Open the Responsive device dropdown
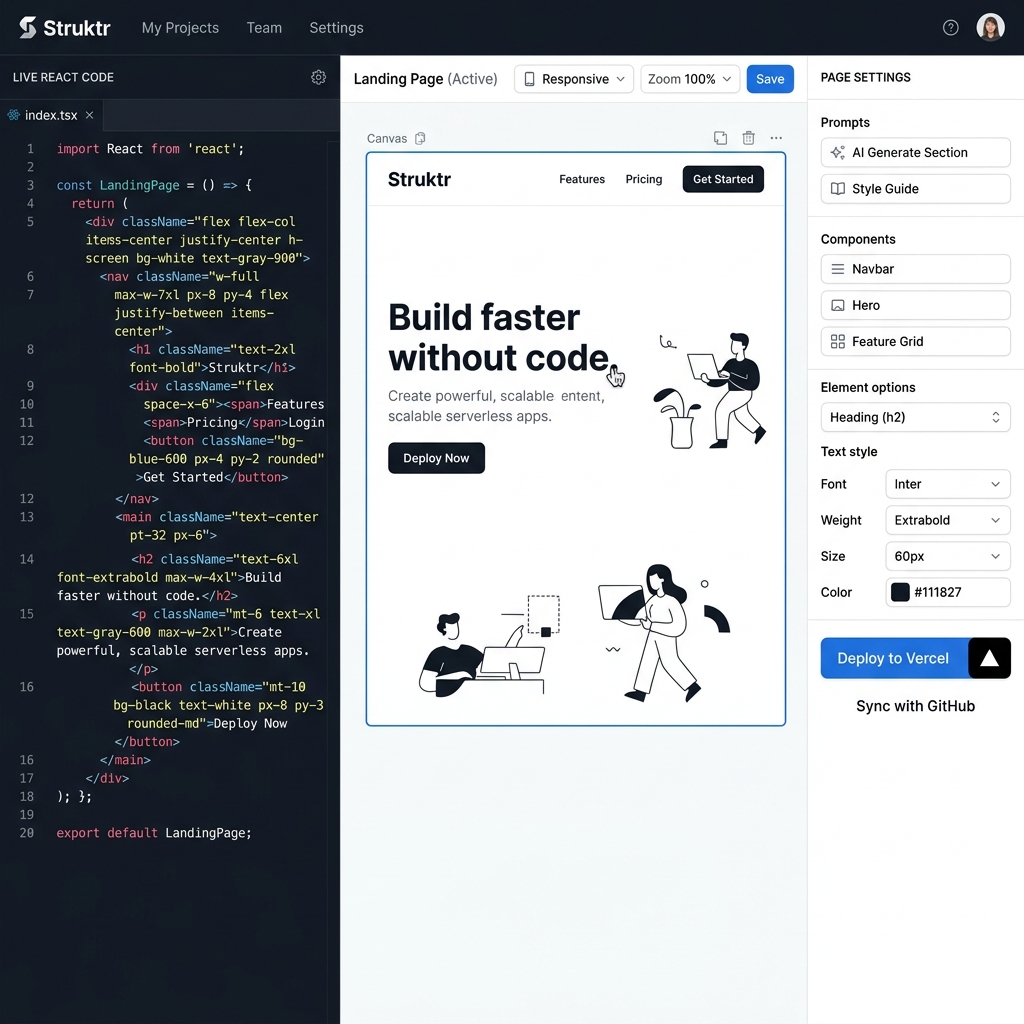The image size is (1024, 1024). click(574, 79)
